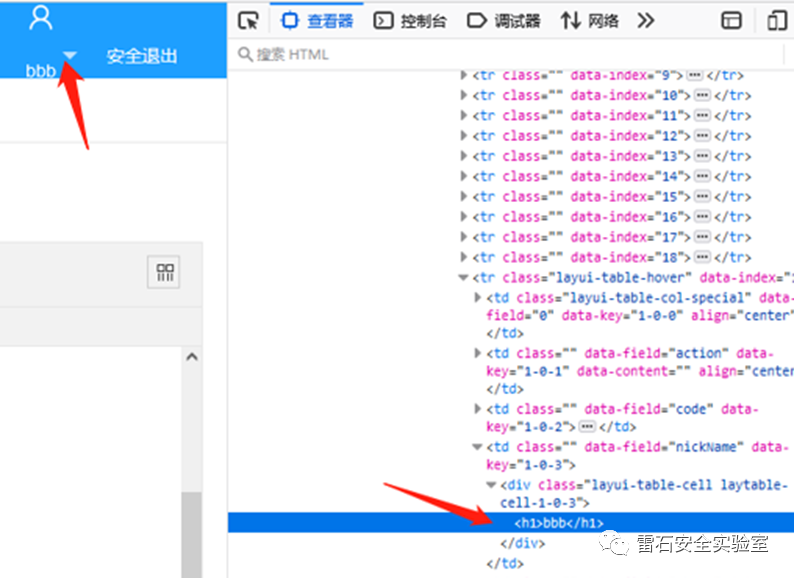Switch to the 控制台 console tab
The width and height of the screenshot is (794, 578).
click(x=411, y=20)
